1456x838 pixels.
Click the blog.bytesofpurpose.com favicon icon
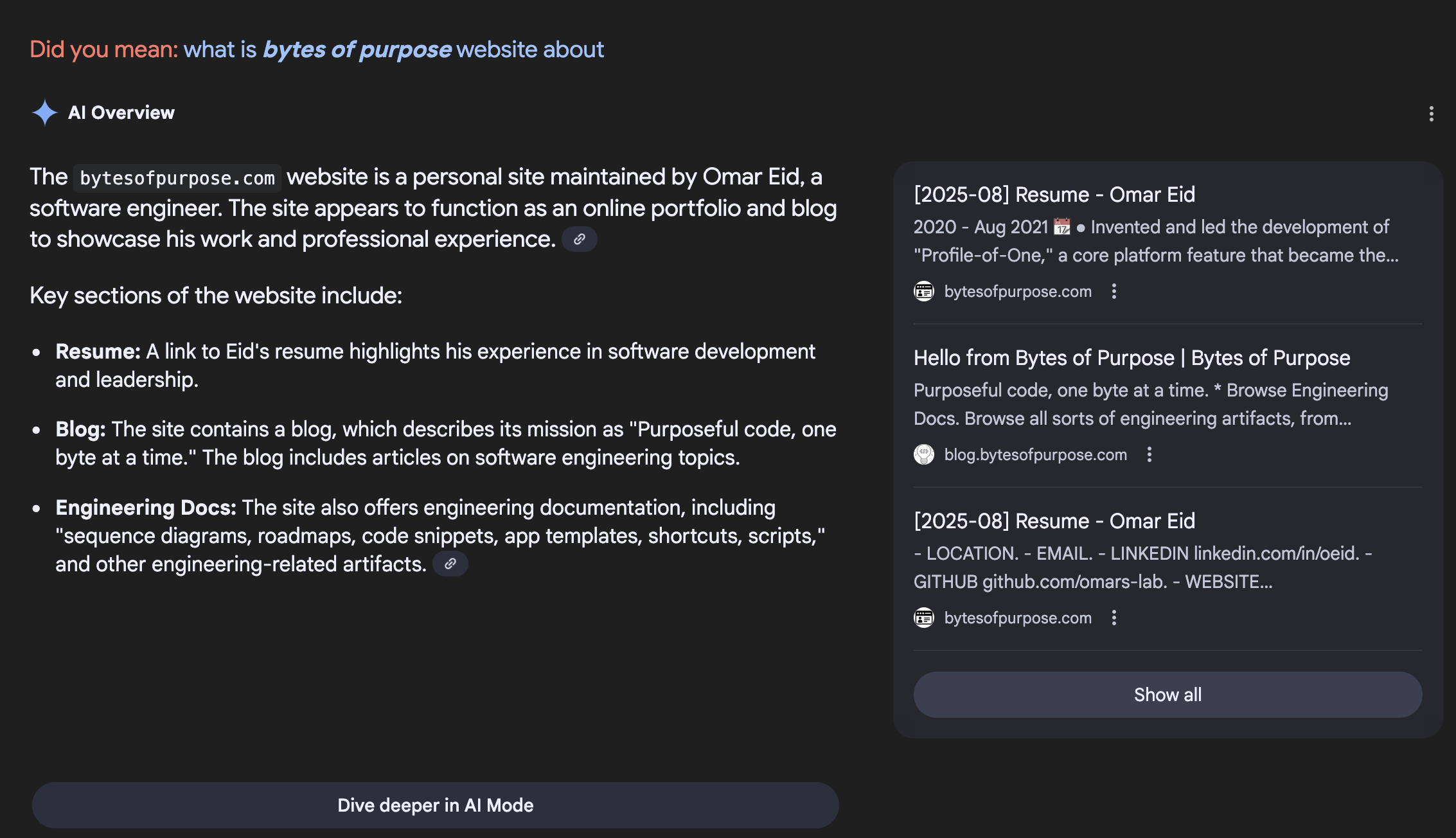(x=924, y=454)
